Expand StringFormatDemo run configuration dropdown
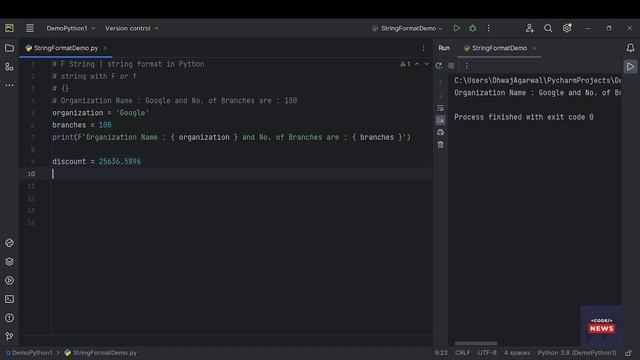 (x=407, y=28)
